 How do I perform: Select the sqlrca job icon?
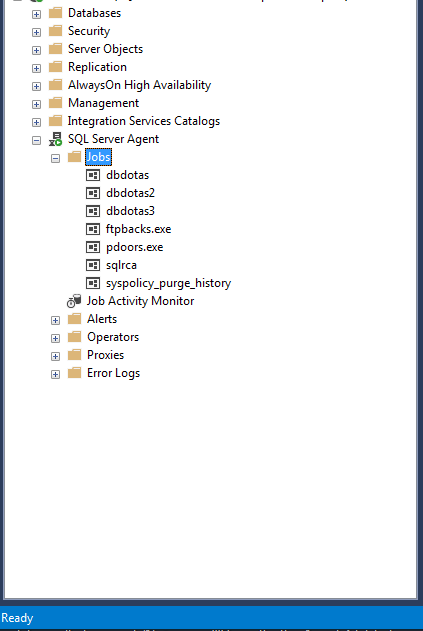click(x=93, y=265)
